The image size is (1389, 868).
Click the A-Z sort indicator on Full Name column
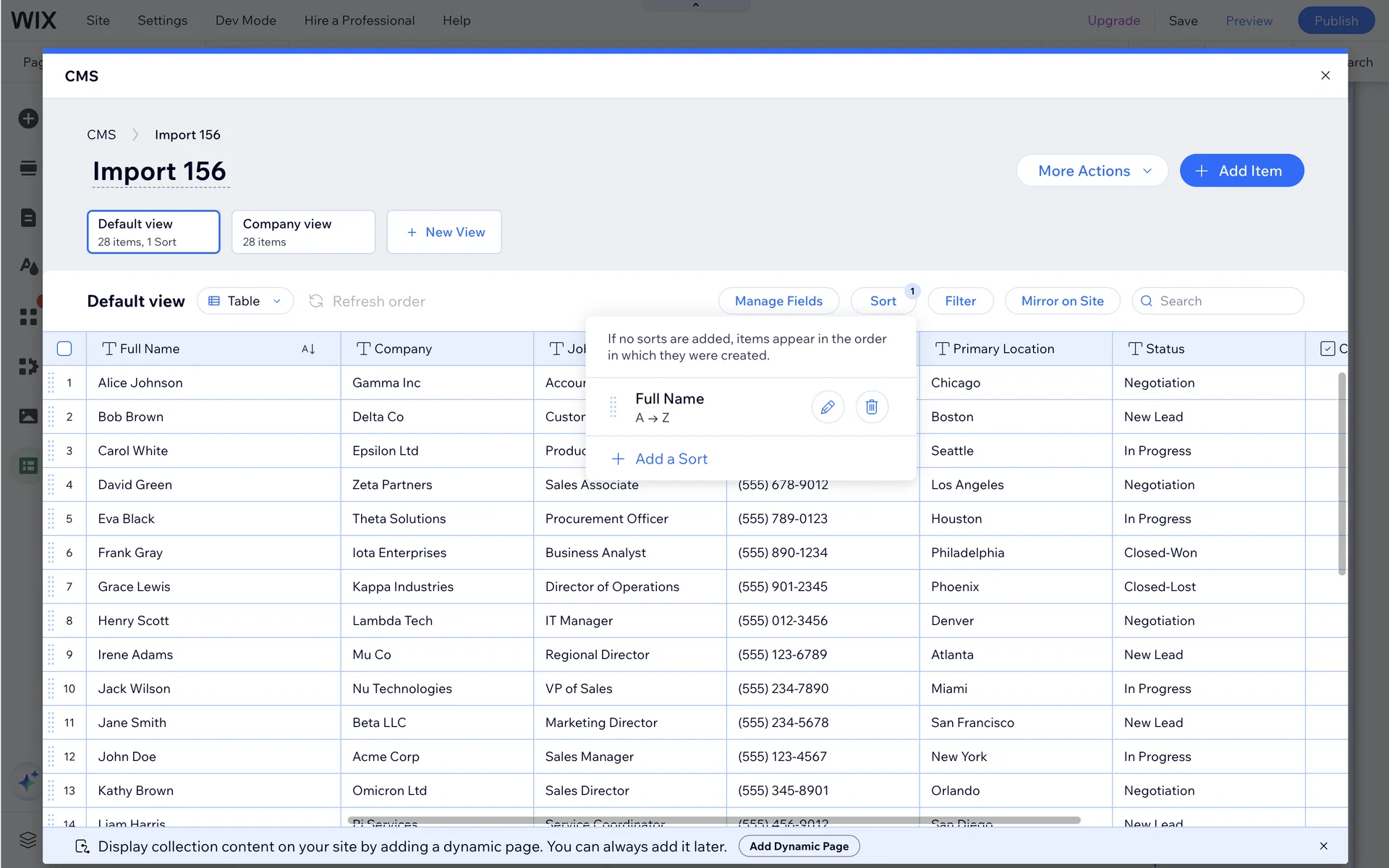(308, 349)
